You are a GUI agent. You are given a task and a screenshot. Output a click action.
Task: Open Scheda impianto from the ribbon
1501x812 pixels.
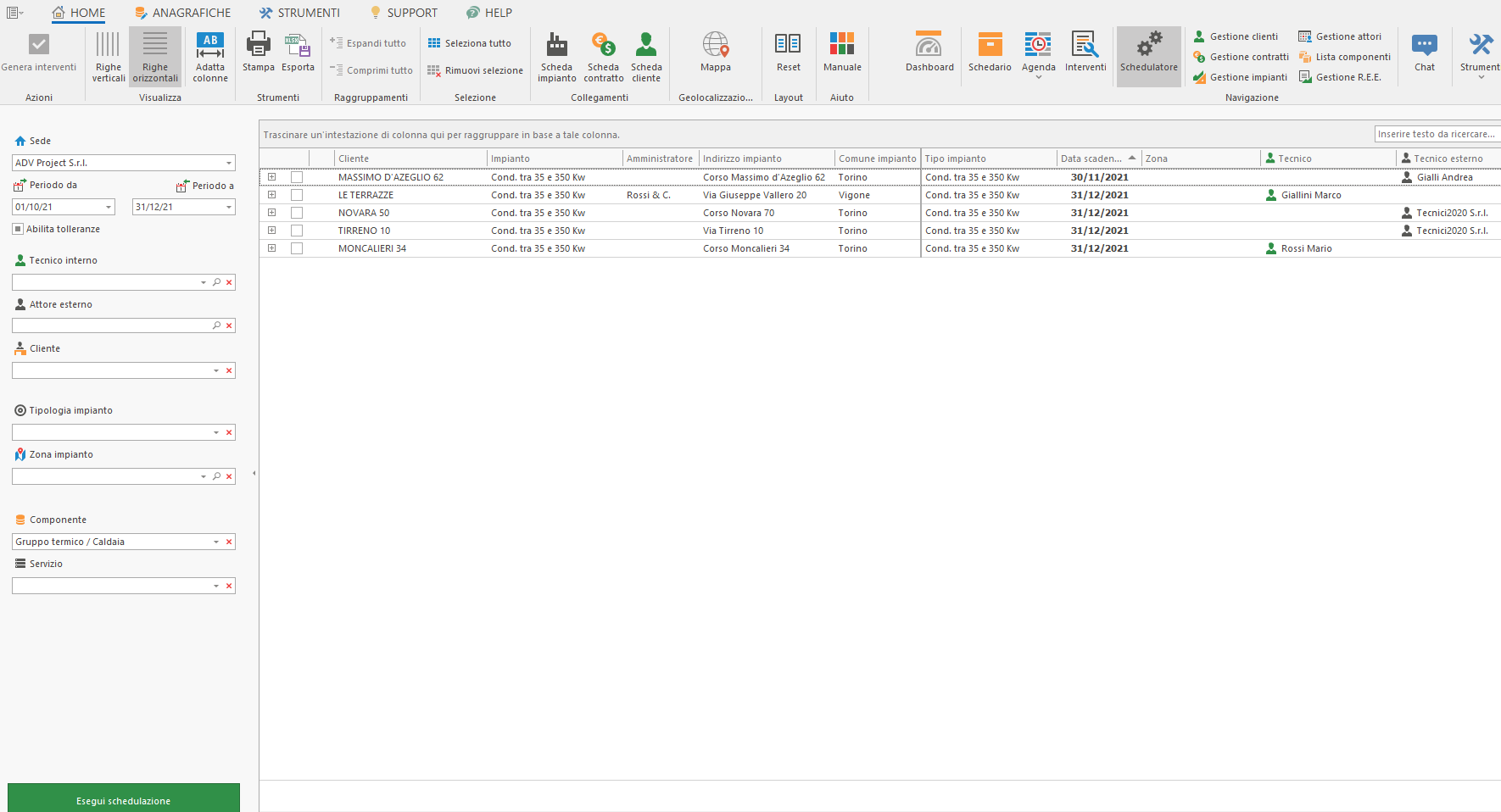556,57
